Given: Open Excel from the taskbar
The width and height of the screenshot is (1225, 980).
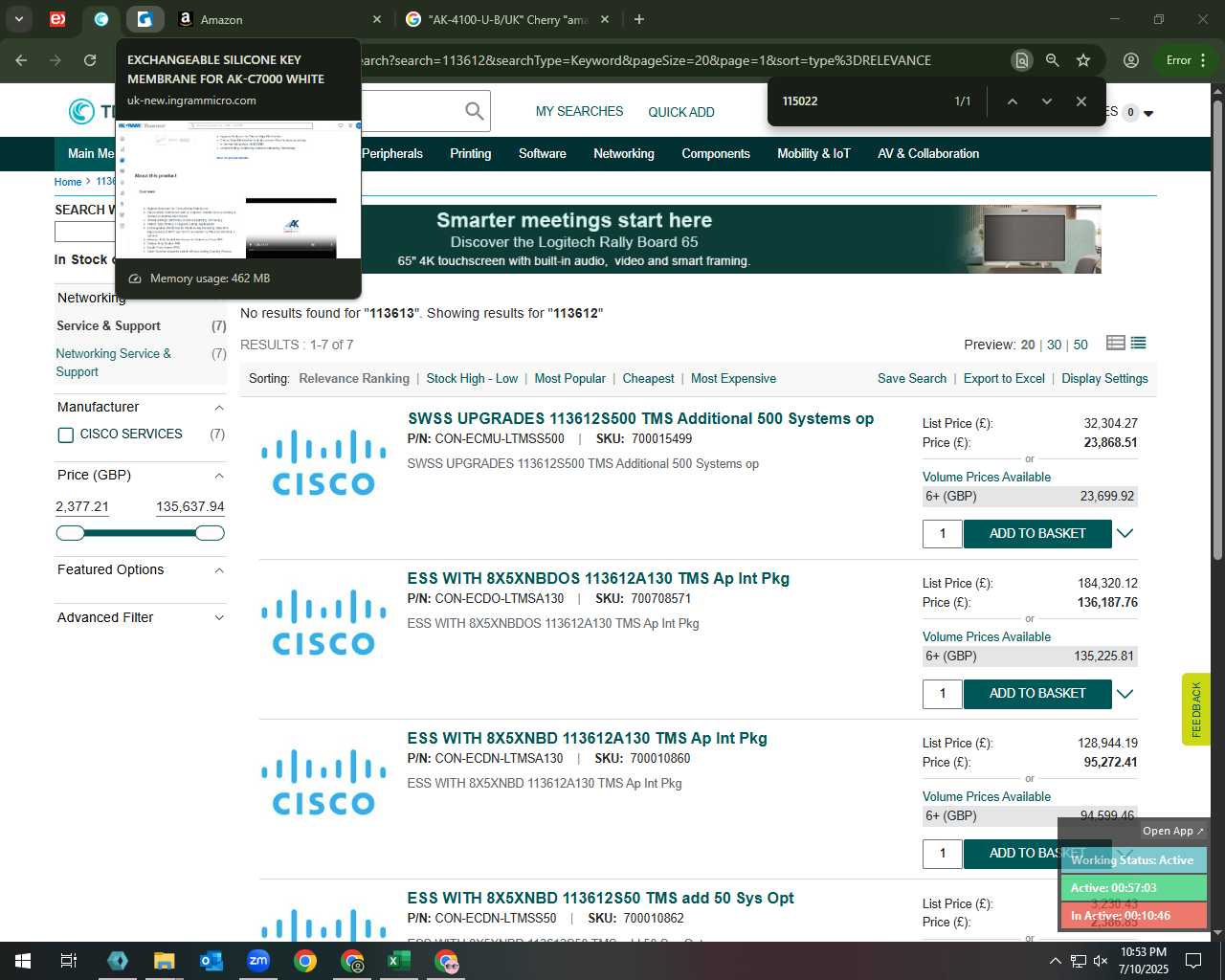Looking at the screenshot, I should 399,961.
